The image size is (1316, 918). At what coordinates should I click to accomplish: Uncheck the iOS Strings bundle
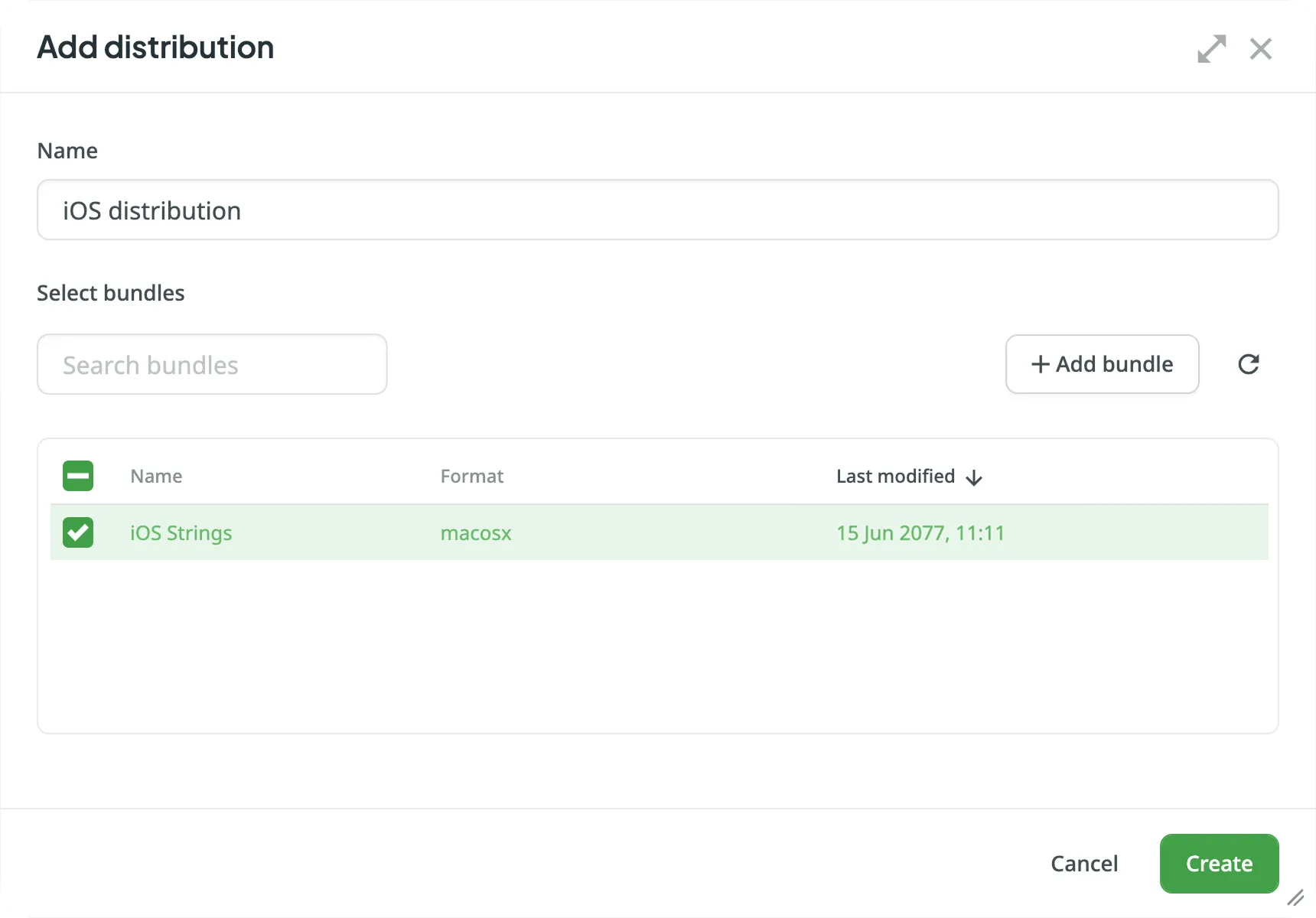click(x=77, y=532)
